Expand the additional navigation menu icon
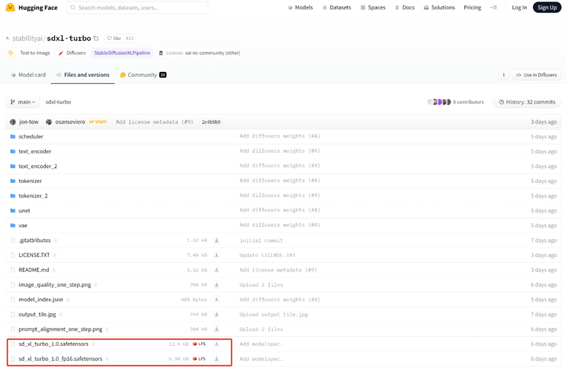 (494, 7)
